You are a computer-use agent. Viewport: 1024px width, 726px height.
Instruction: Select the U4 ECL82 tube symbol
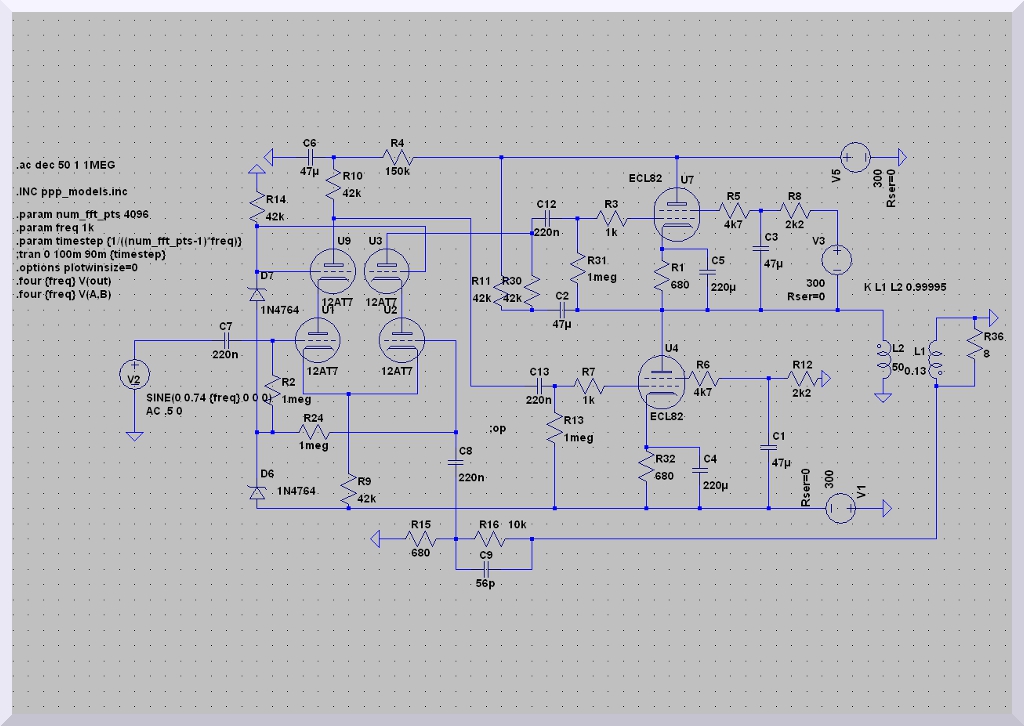(x=662, y=382)
